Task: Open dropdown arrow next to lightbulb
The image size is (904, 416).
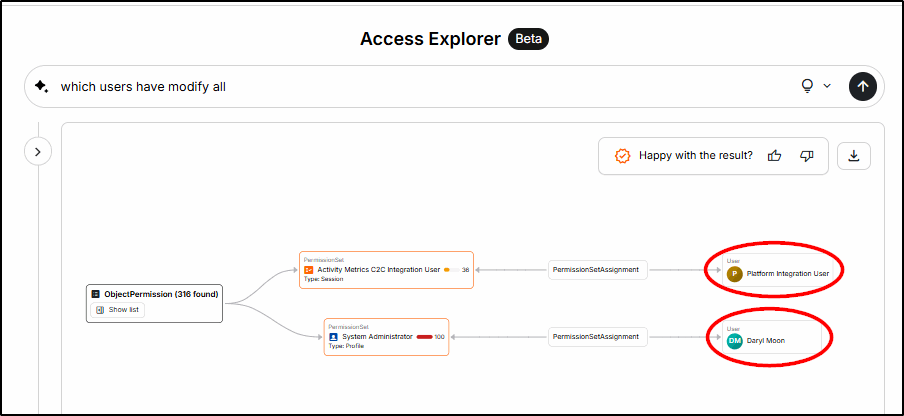Action: [827, 86]
